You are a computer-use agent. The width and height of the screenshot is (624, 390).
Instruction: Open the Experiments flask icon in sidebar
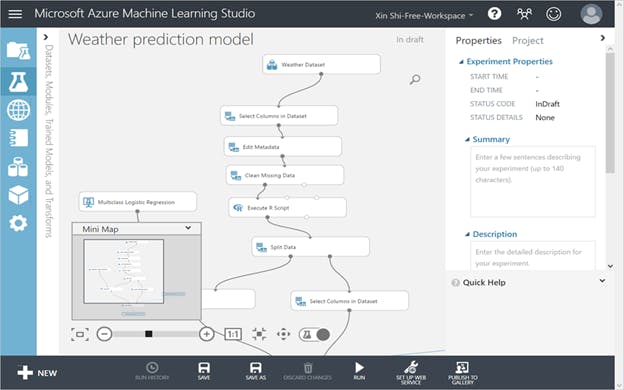point(18,82)
